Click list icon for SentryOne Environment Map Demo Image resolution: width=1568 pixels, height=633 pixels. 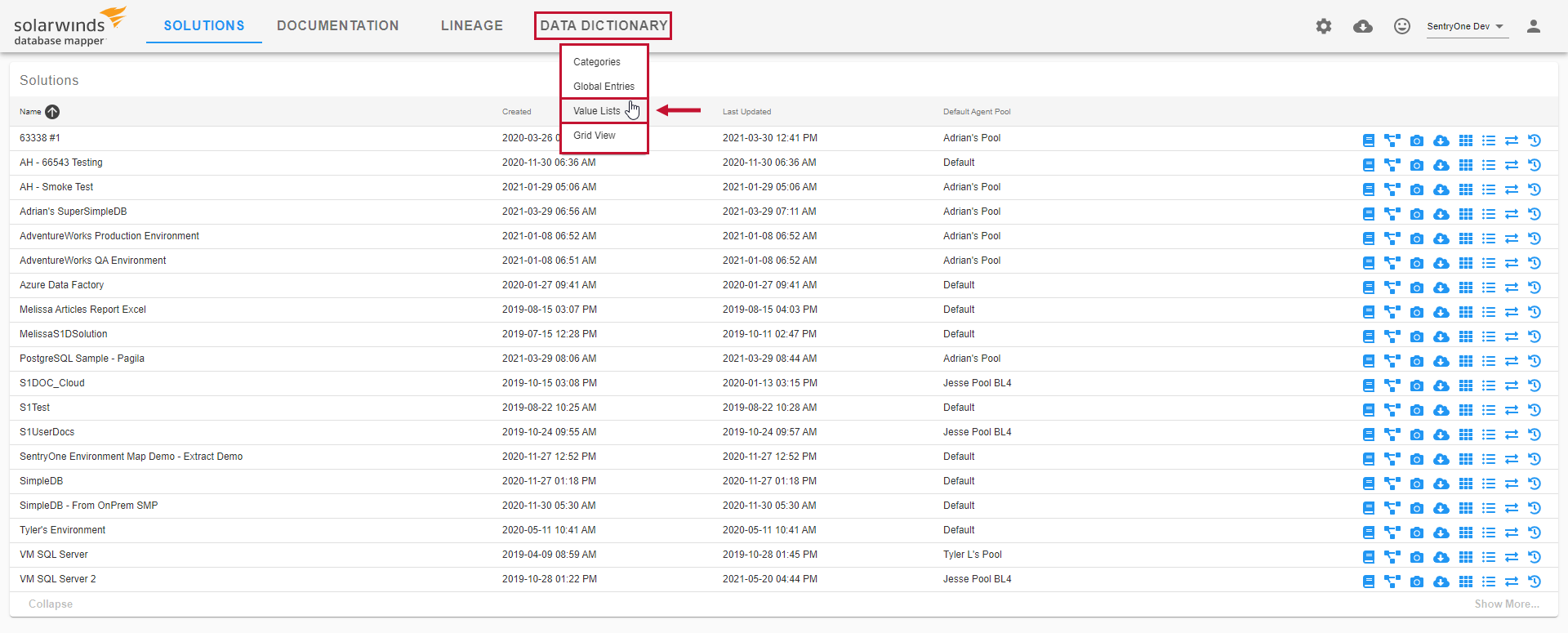pos(1489,459)
